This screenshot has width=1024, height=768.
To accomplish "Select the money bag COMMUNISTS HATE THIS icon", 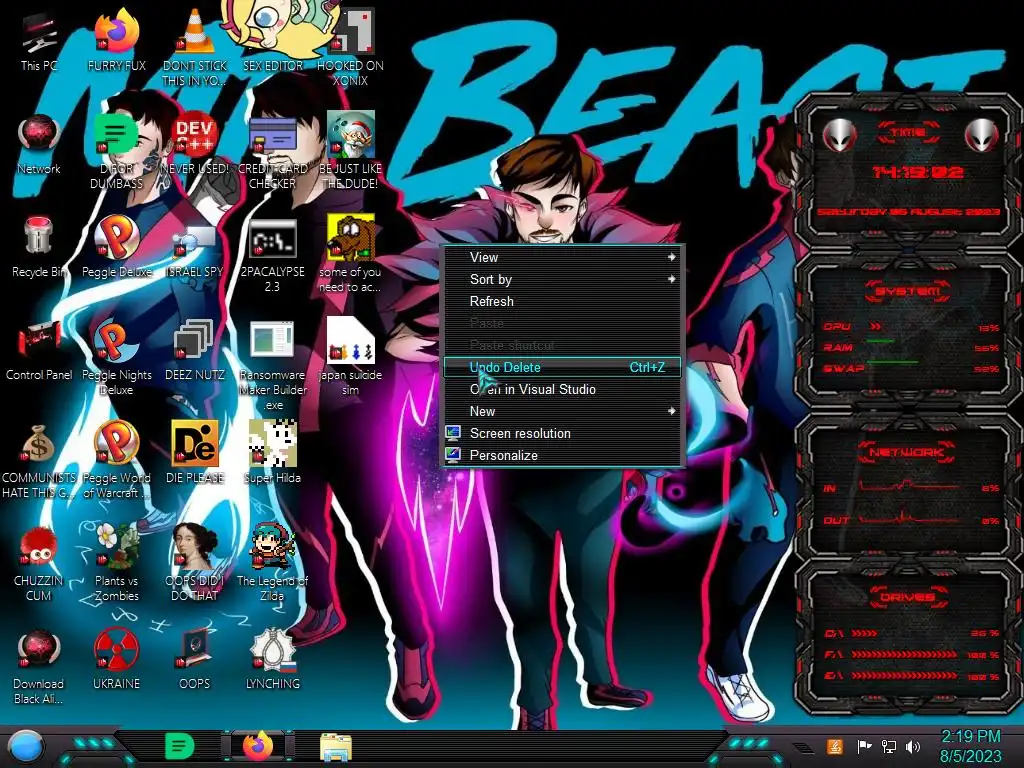I will click(x=39, y=460).
